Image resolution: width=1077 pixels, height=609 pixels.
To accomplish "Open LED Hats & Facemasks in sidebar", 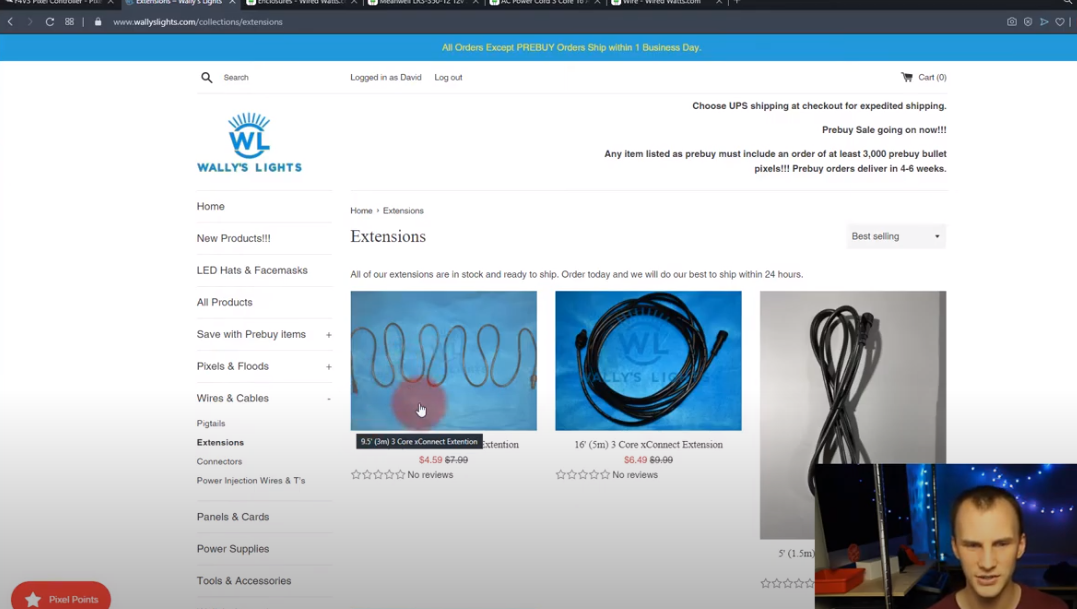I will point(252,270).
